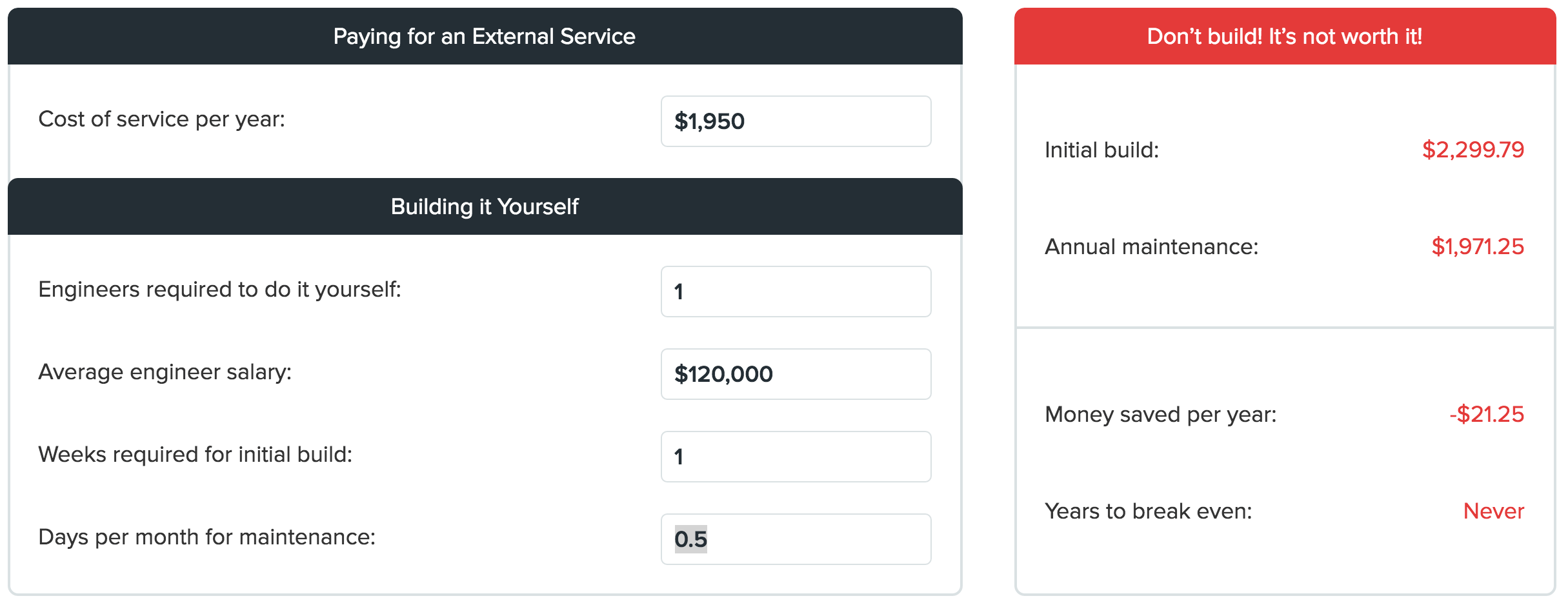The image size is (1568, 605).
Task: Click the "Money saved per year:" label
Action: [1160, 415]
